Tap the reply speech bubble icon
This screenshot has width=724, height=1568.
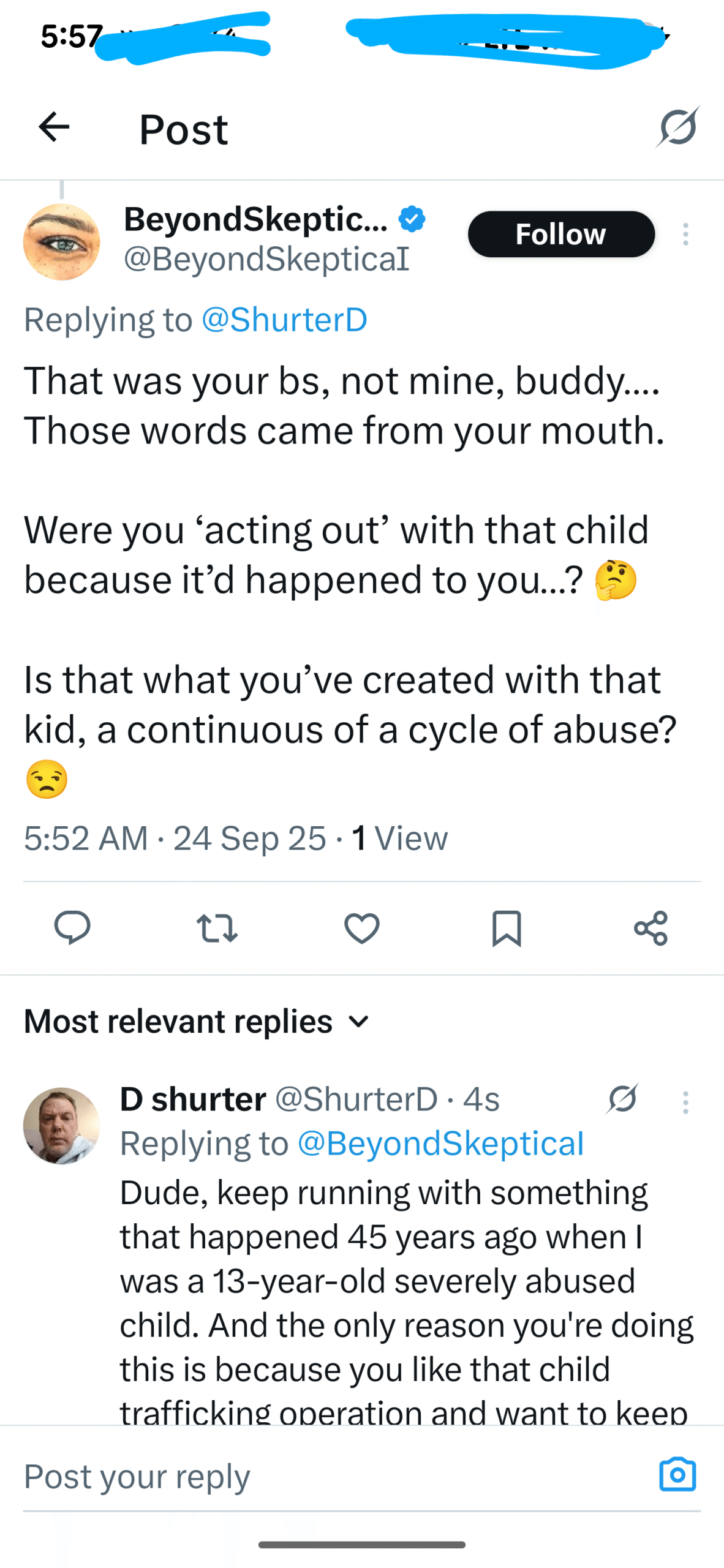(x=72, y=927)
